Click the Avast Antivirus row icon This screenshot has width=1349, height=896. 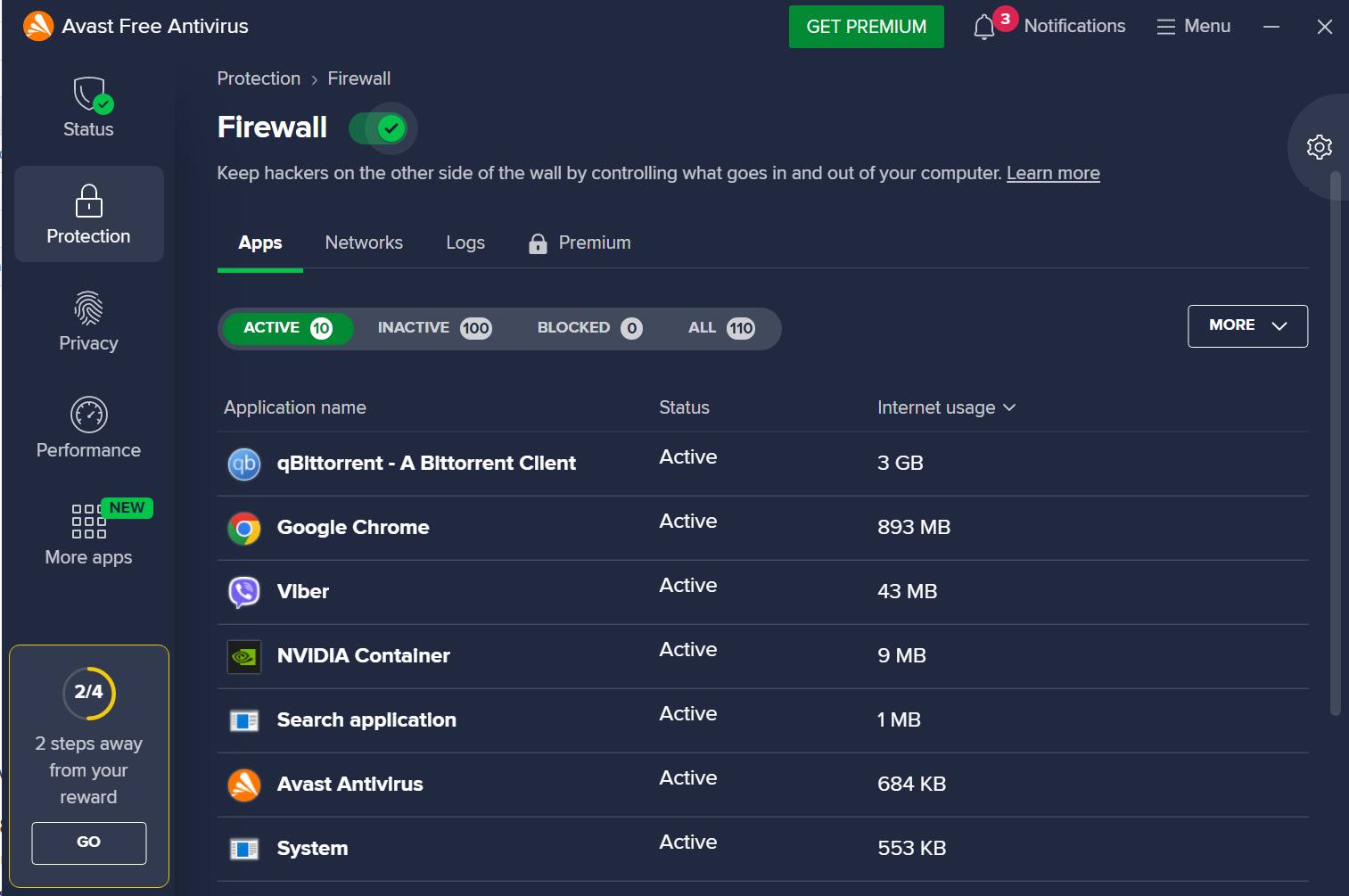pos(243,785)
